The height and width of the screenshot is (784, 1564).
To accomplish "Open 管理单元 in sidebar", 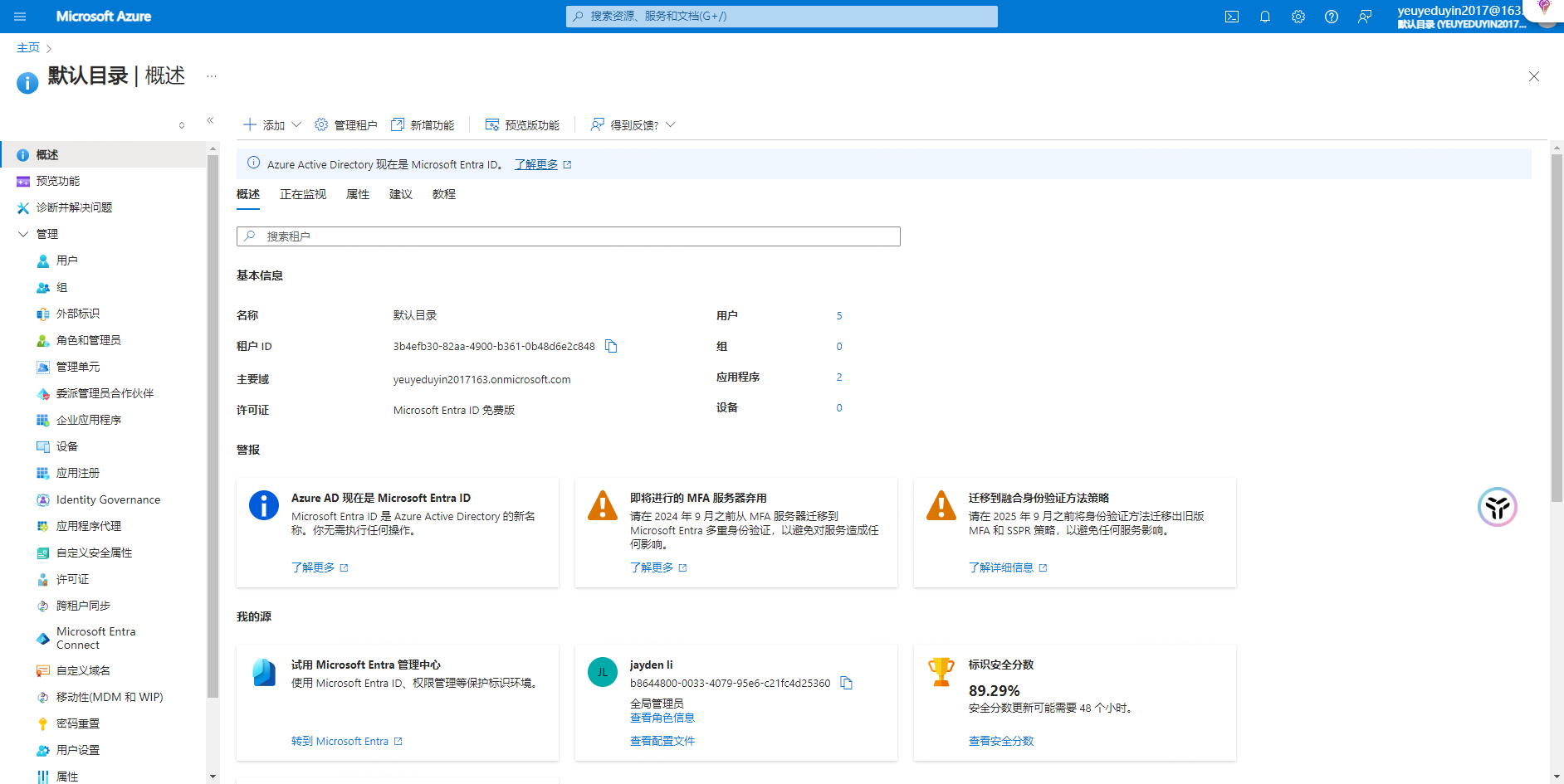I will tap(77, 367).
